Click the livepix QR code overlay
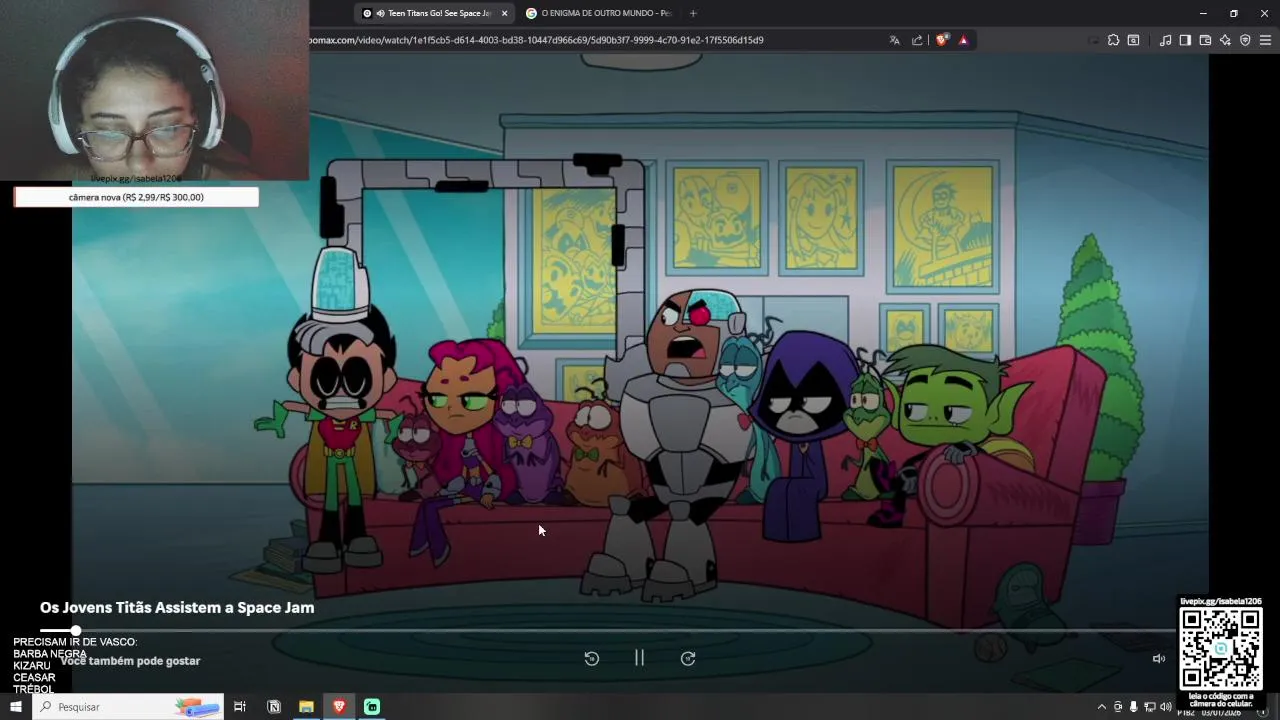Screen dimensions: 1280x720 click(1221, 647)
